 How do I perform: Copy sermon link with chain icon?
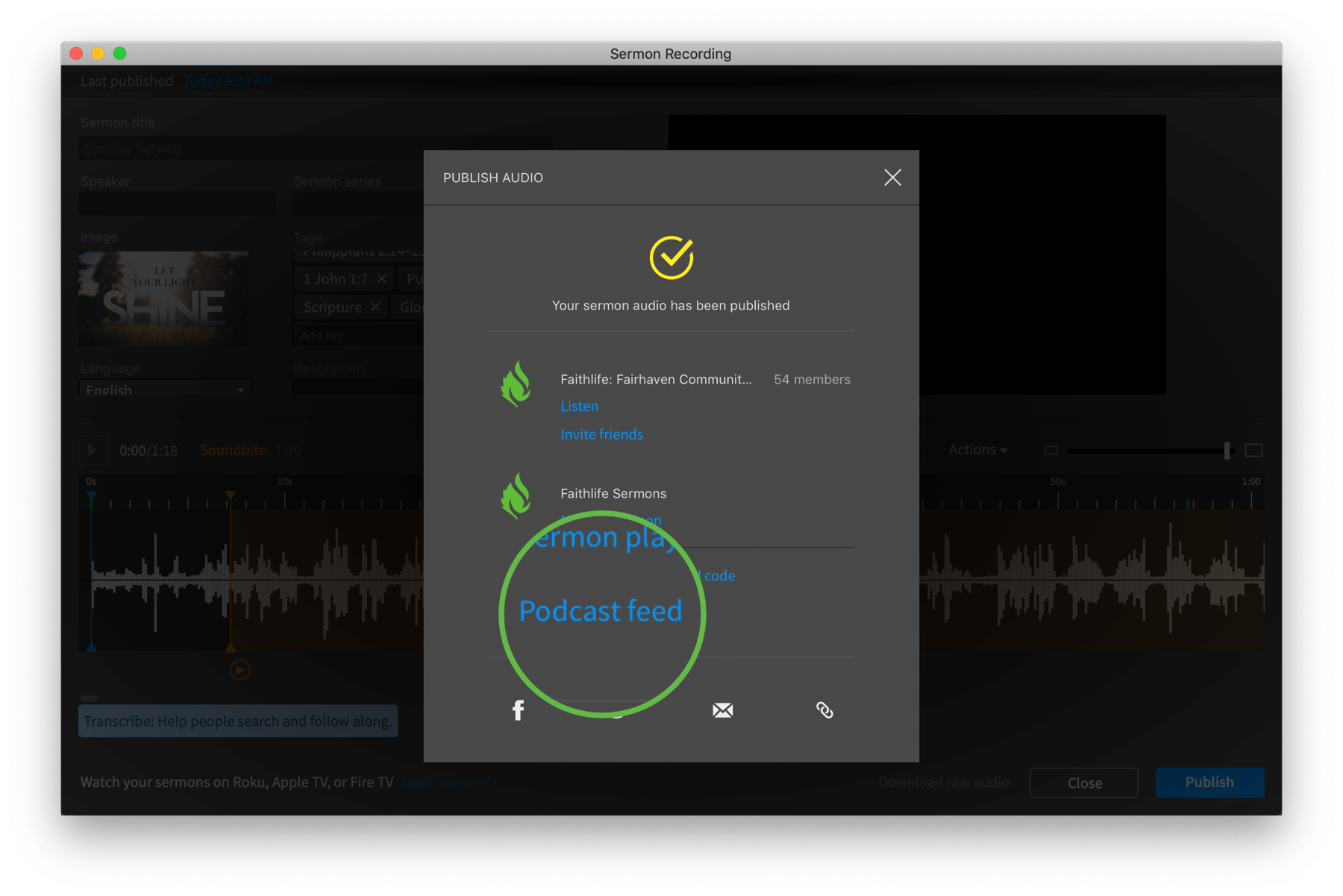click(824, 710)
